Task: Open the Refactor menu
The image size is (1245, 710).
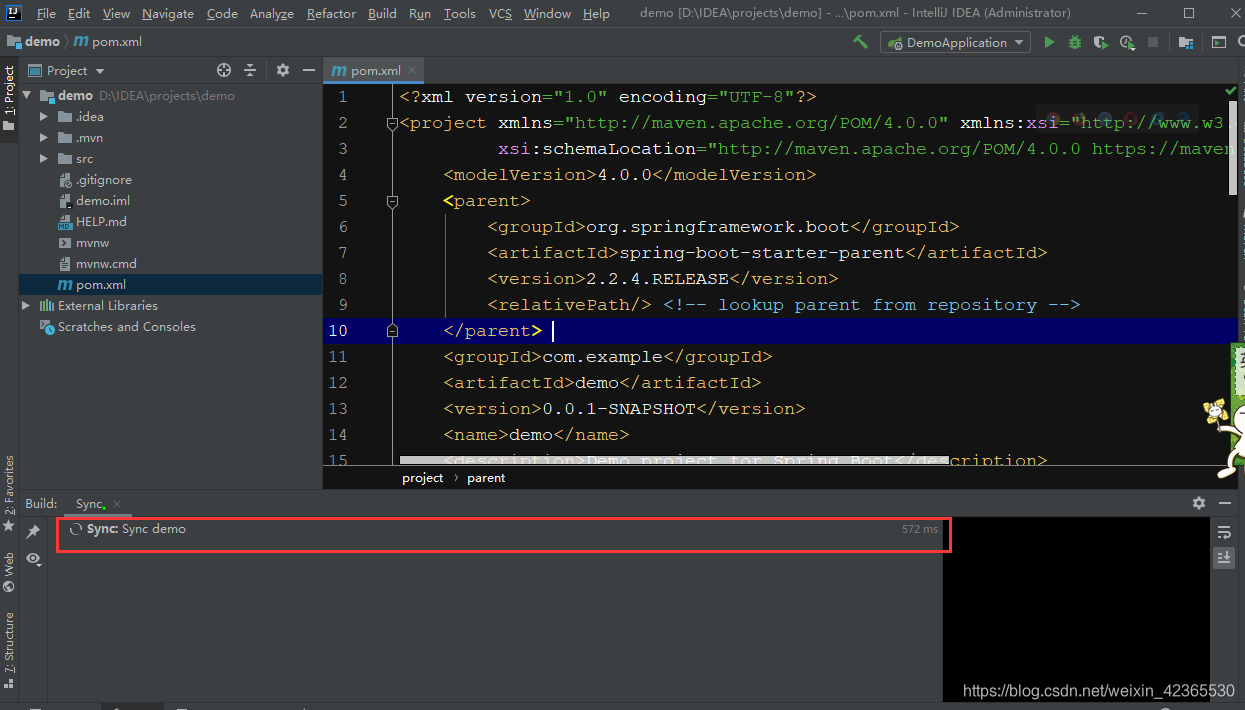Action: 331,13
